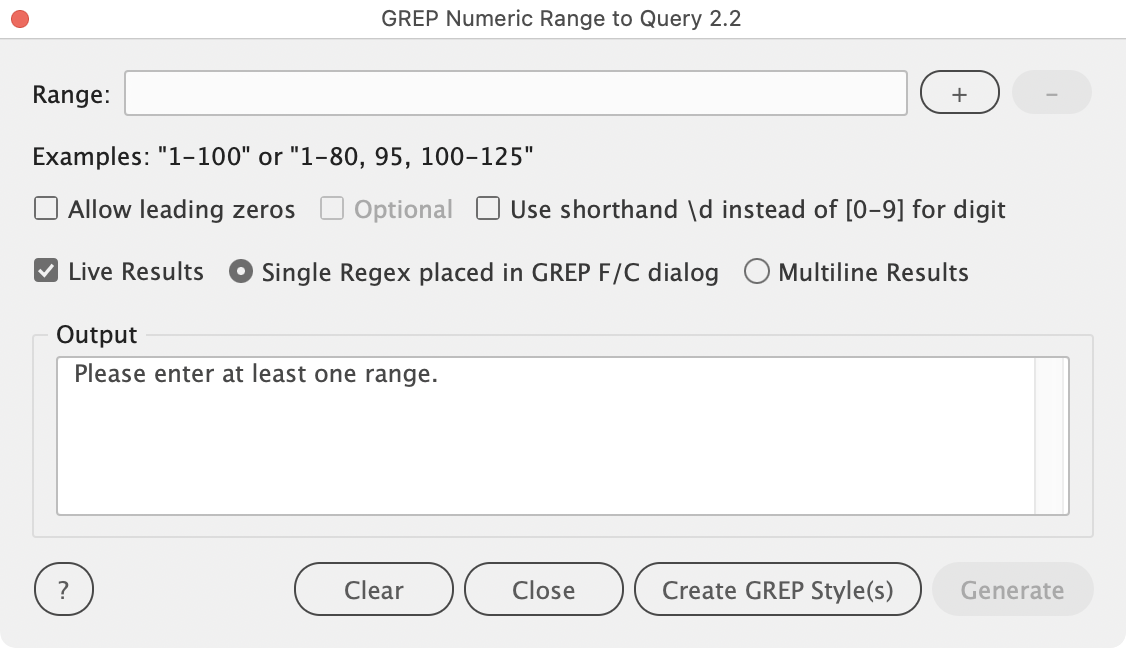This screenshot has width=1126, height=648.
Task: Close the window using the red button
Action: (x=20, y=19)
